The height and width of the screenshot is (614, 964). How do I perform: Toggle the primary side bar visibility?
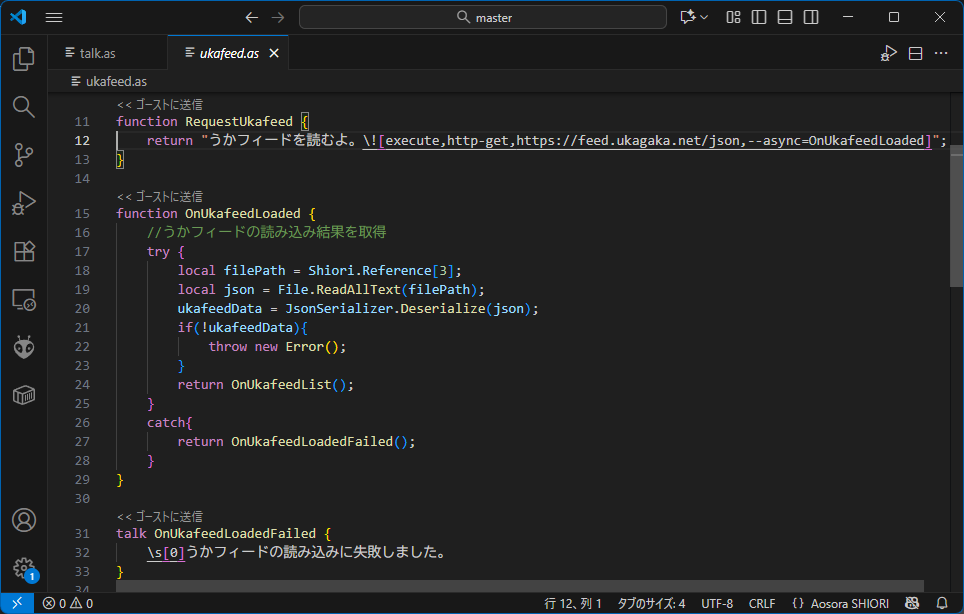tap(759, 17)
